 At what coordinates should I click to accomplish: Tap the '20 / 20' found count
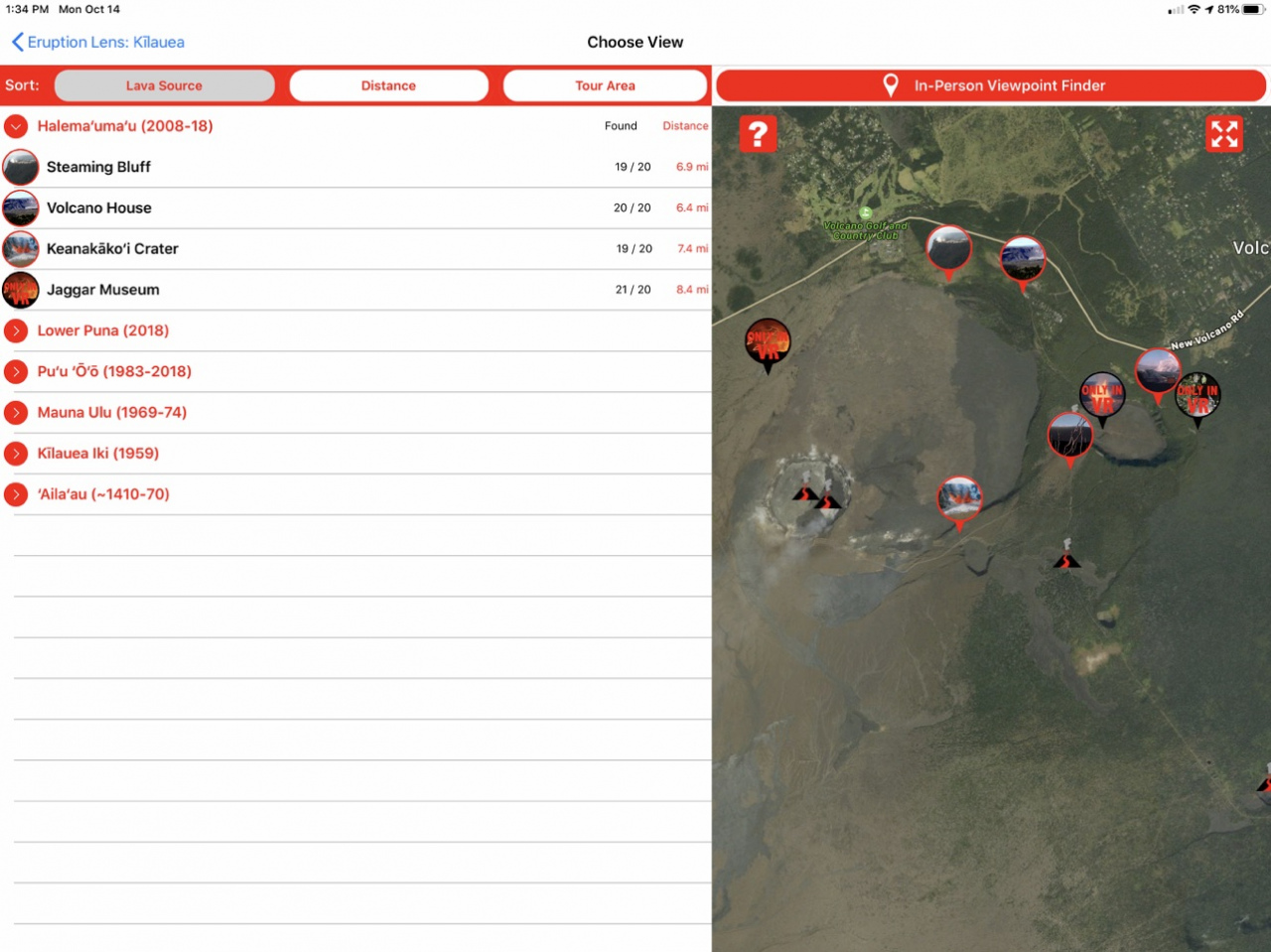point(633,207)
